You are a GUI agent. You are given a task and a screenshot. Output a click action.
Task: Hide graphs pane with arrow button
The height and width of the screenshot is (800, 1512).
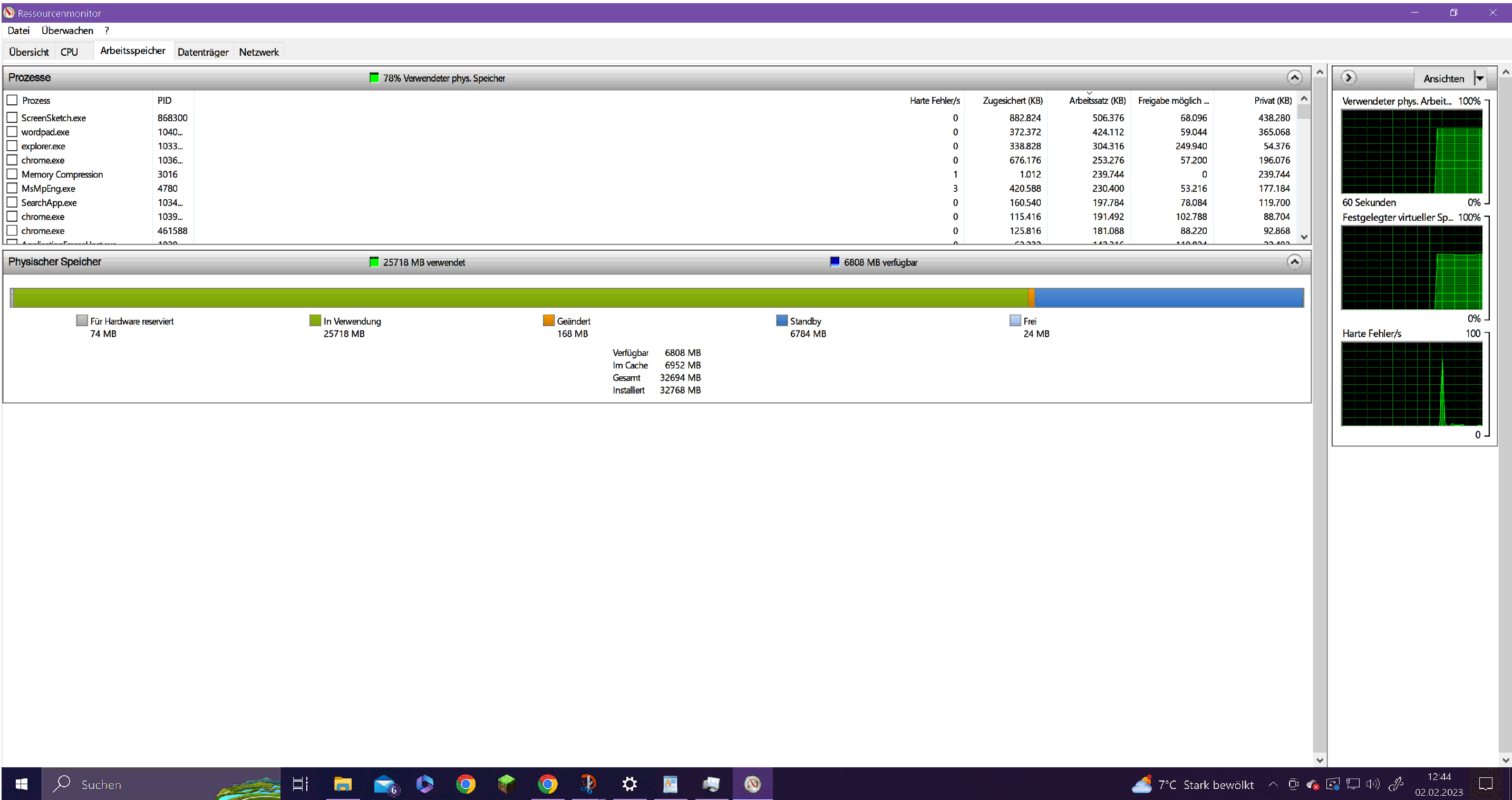tap(1348, 77)
